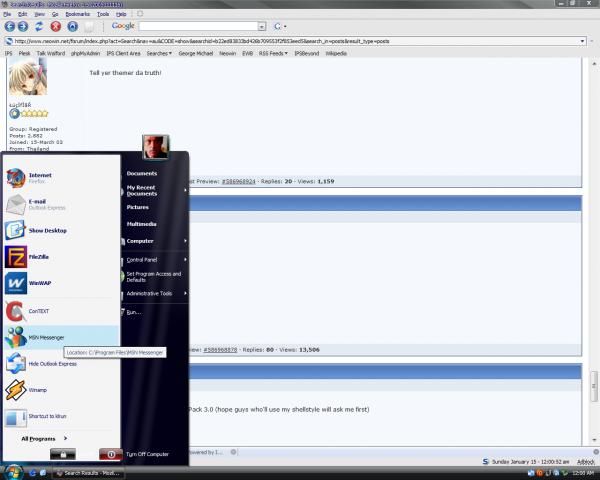
Task: Open the Searches bookmark folder dropdown
Action: coord(159,53)
